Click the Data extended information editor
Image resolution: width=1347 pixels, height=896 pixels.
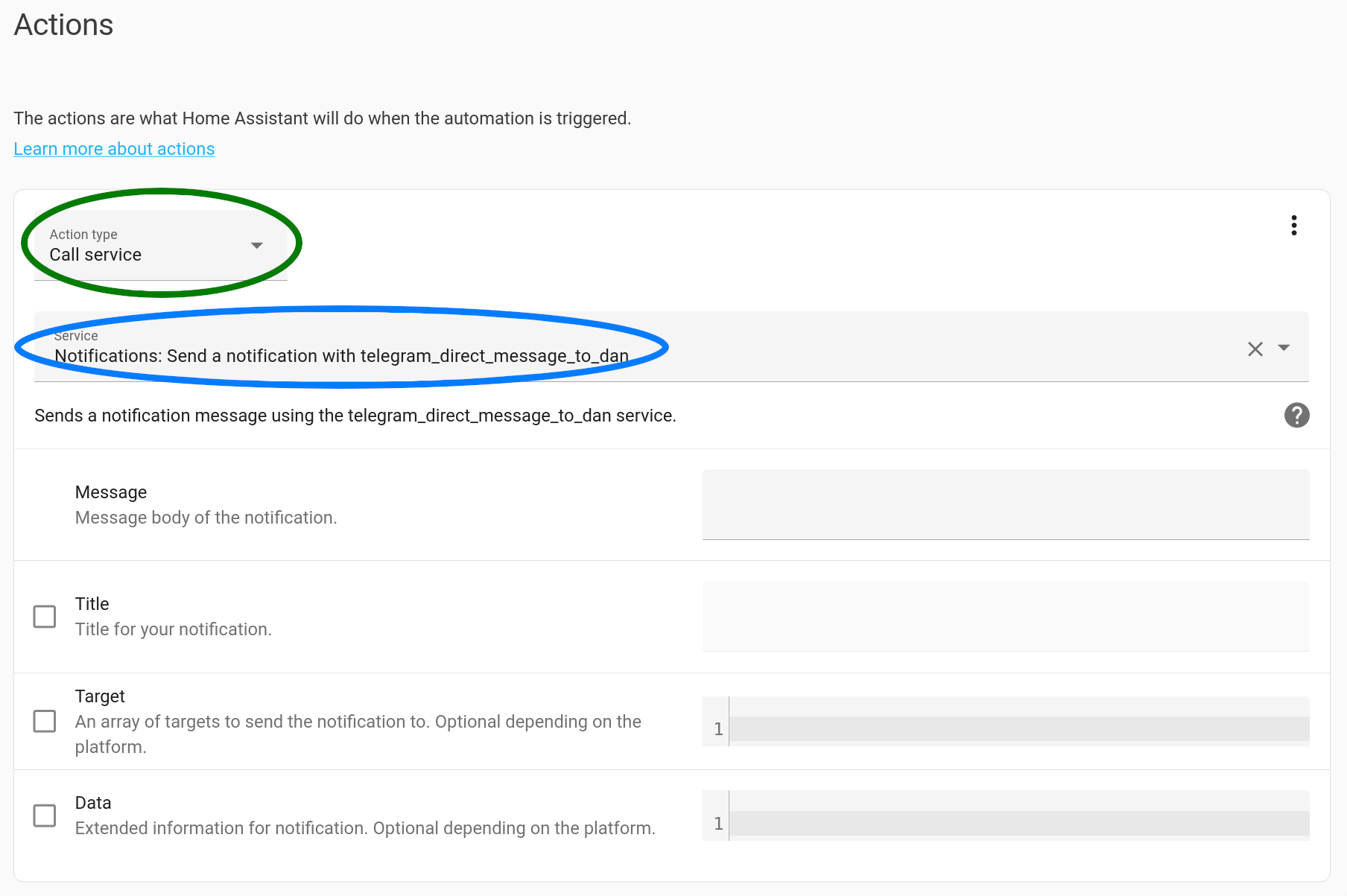coord(1018,823)
